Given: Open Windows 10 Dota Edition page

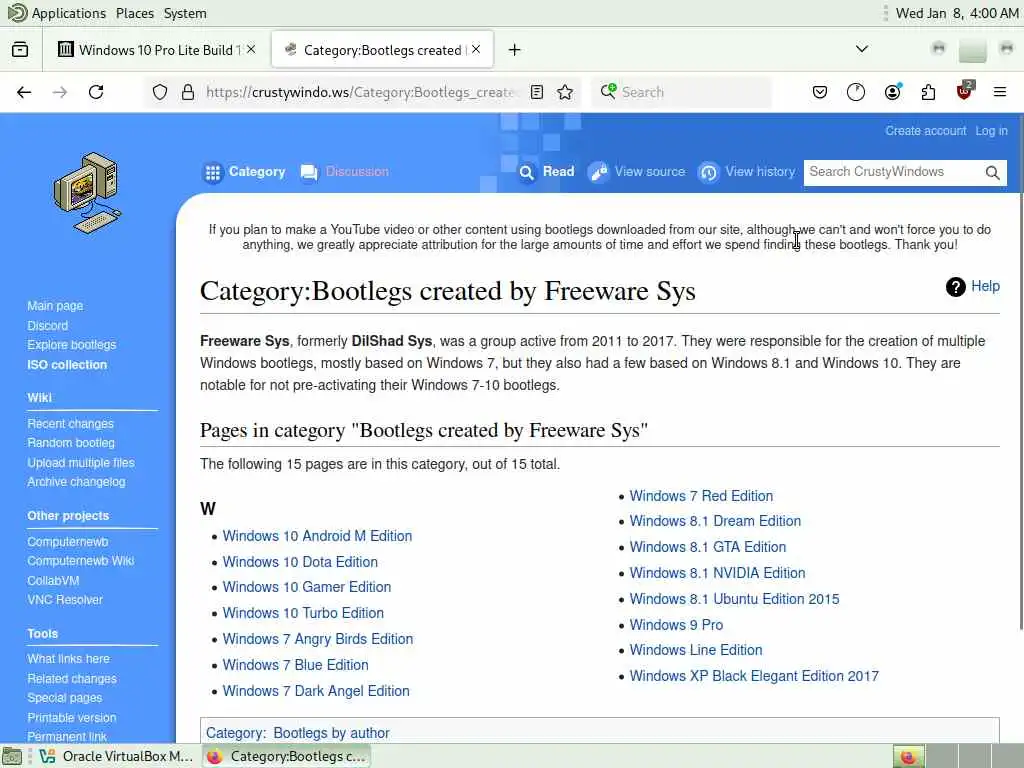Looking at the screenshot, I should (300, 562).
